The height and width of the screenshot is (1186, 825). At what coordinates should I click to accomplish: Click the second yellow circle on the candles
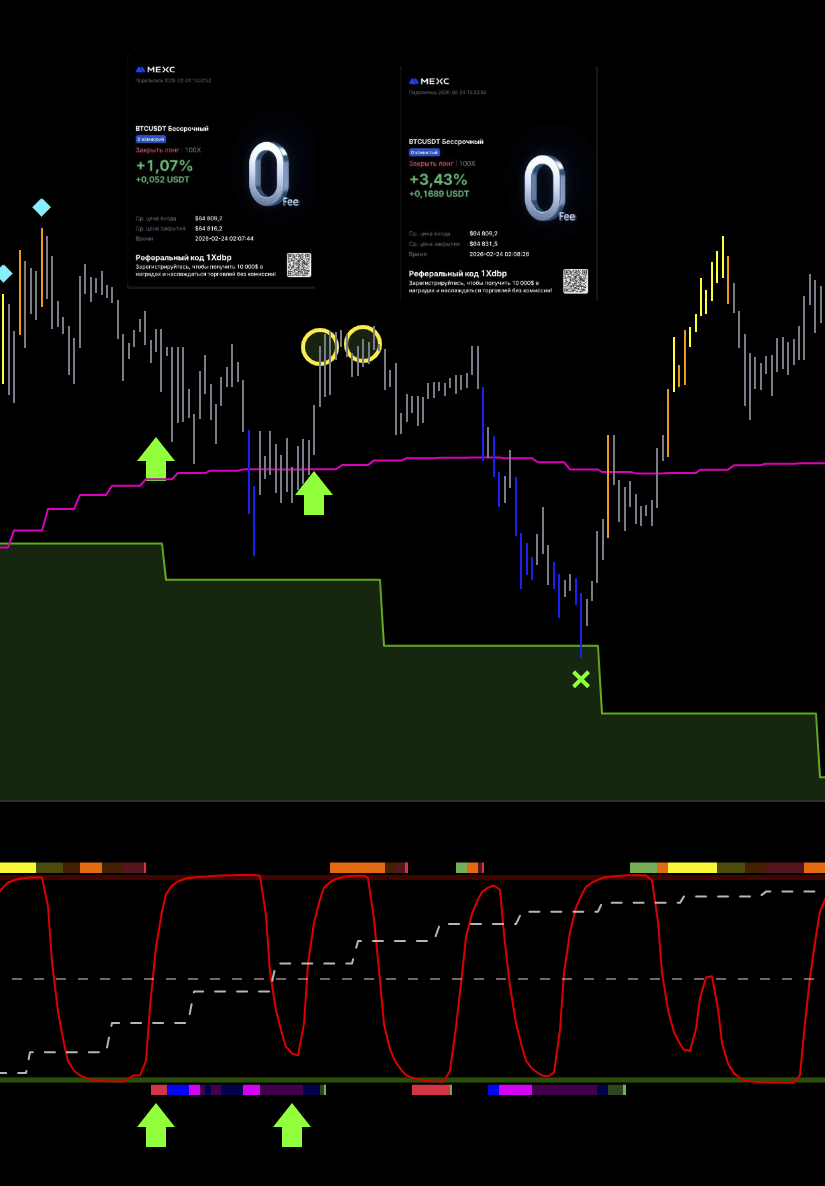363,344
